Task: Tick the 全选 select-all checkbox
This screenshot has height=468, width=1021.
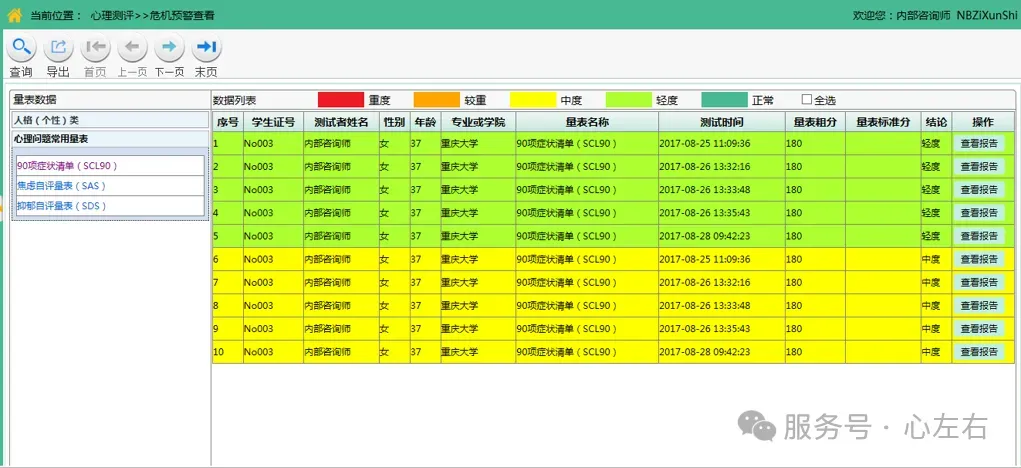Action: coord(807,100)
